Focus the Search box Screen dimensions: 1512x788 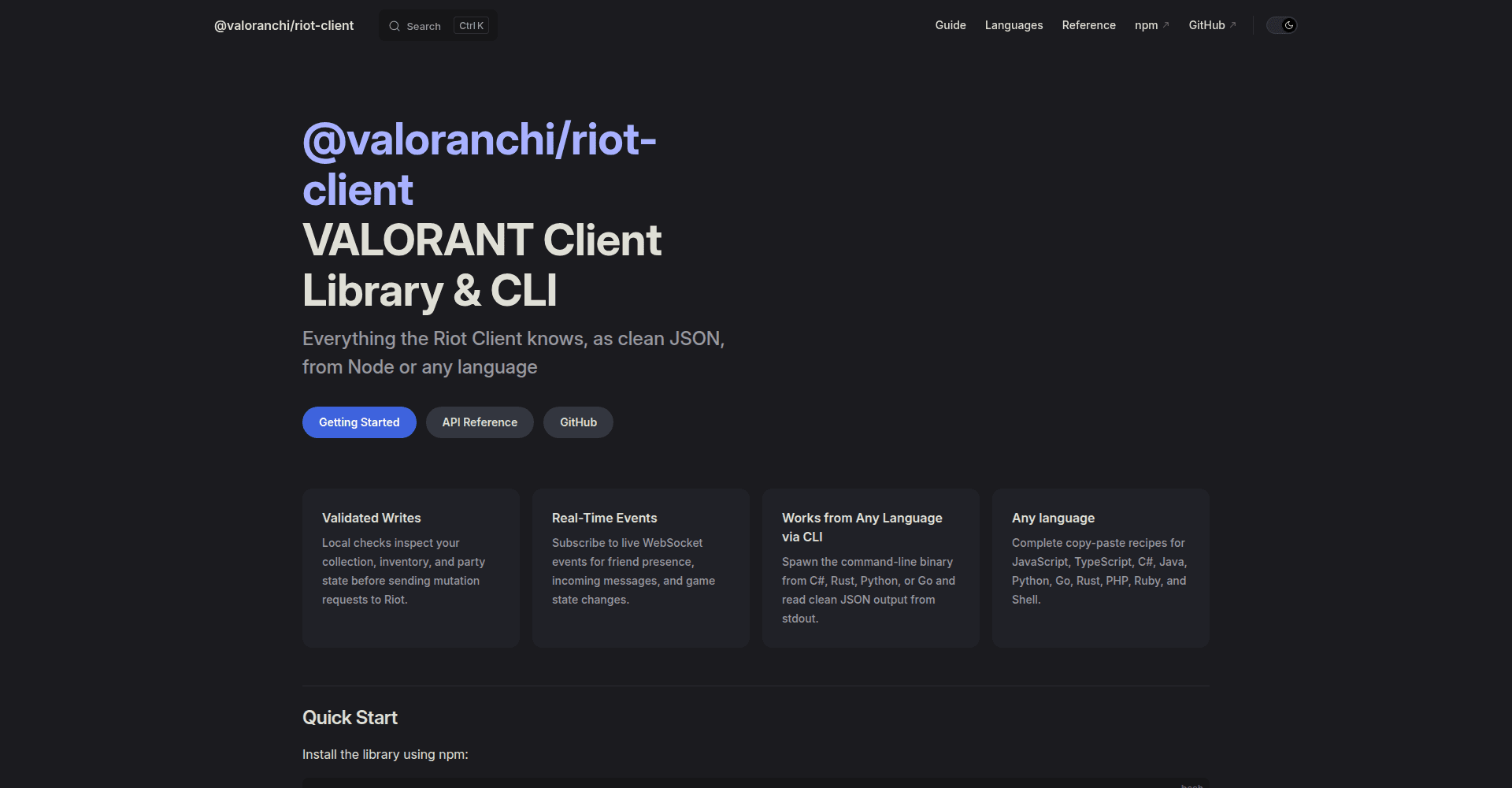(x=438, y=26)
